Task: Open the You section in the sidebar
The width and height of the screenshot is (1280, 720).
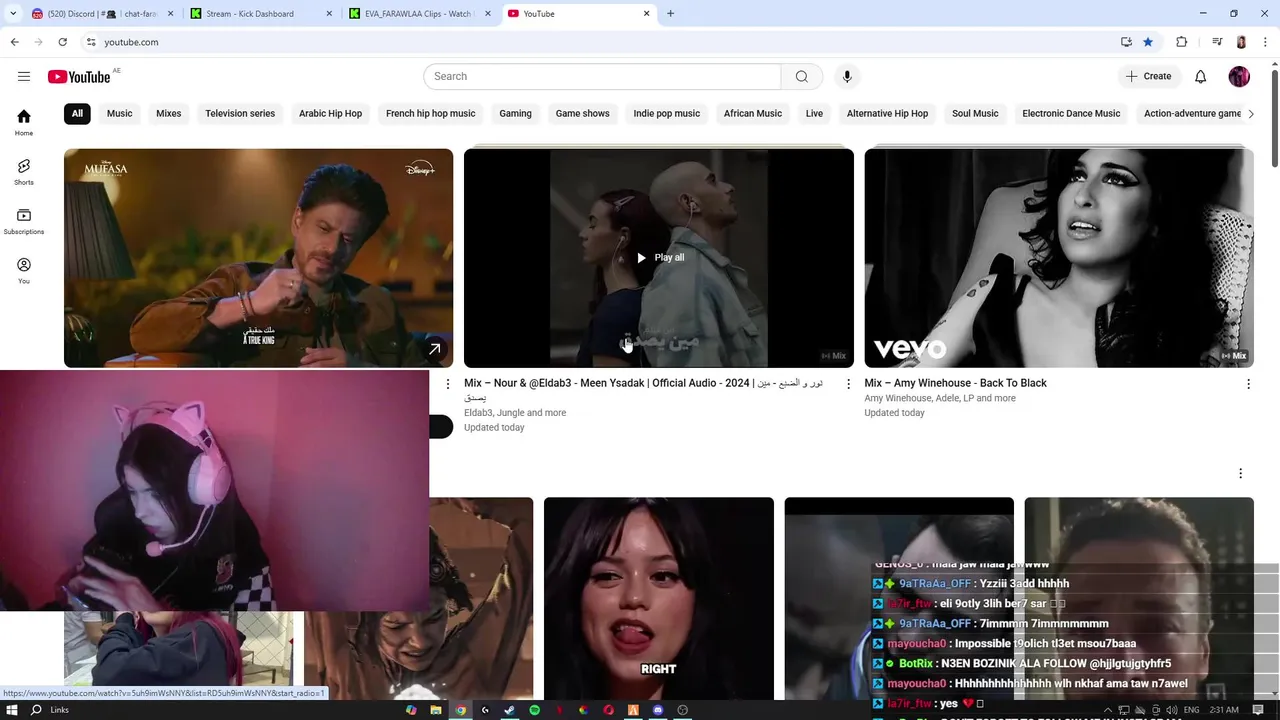Action: click(x=24, y=270)
